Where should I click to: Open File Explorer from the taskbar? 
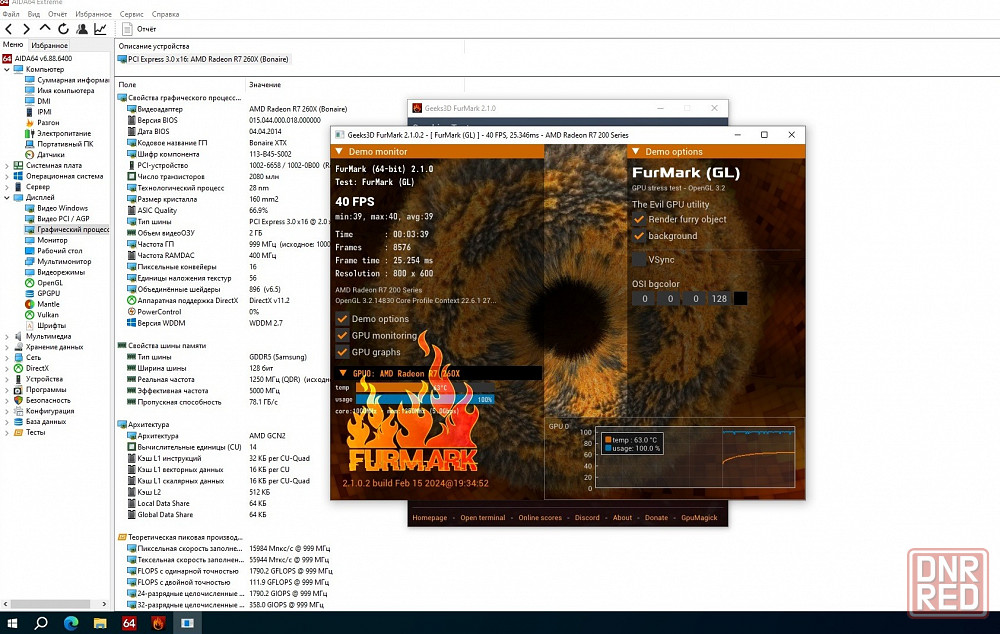click(x=100, y=623)
